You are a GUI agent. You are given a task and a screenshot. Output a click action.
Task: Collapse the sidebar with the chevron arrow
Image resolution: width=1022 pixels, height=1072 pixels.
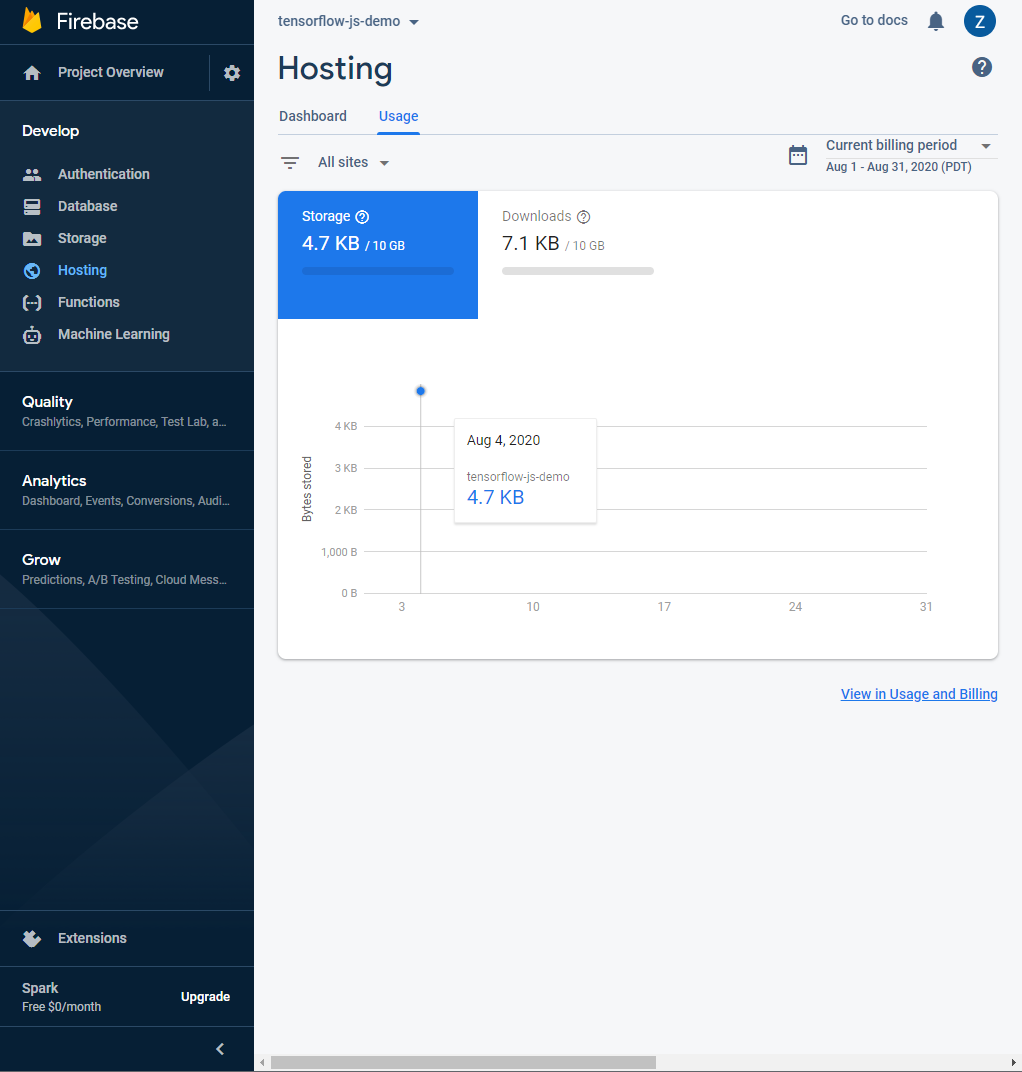(x=220, y=1049)
